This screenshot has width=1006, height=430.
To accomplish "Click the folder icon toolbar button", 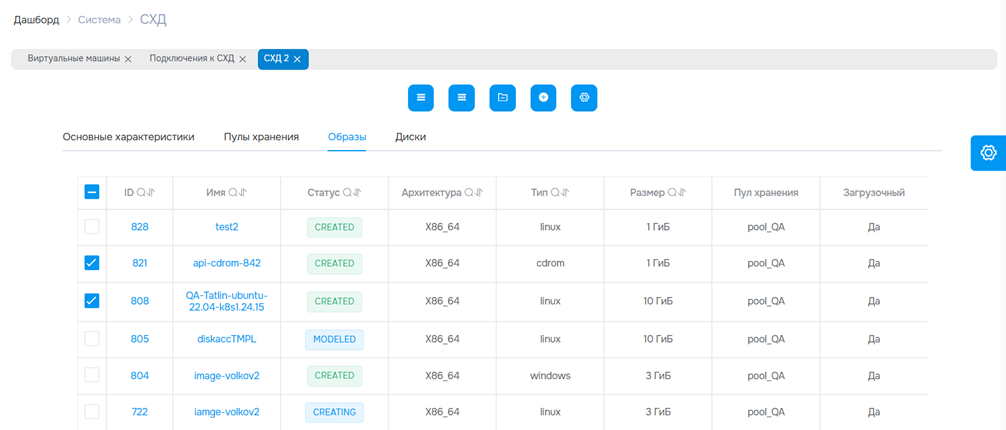I will coord(502,97).
